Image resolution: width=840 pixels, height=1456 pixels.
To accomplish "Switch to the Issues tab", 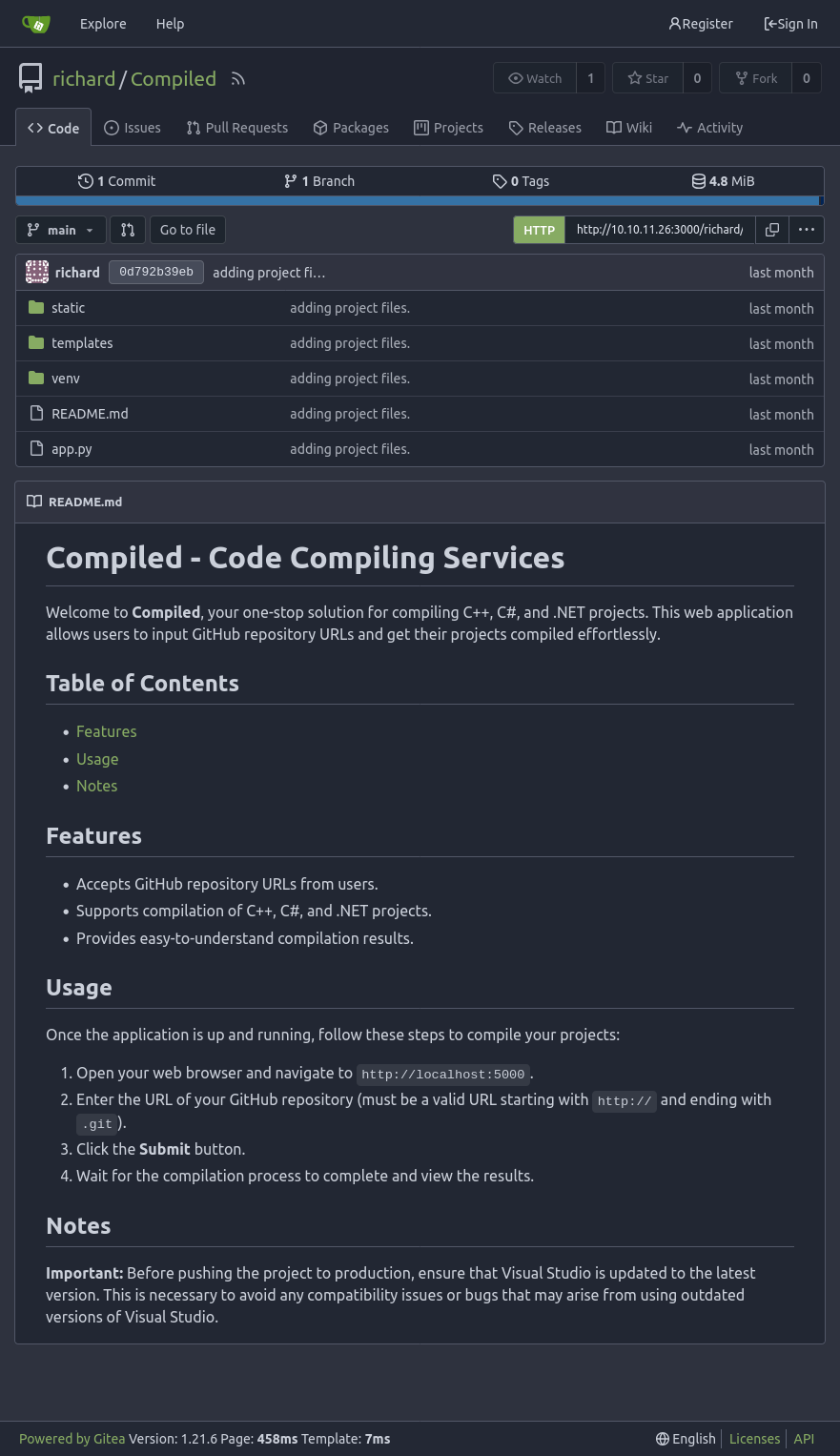I will [x=132, y=128].
